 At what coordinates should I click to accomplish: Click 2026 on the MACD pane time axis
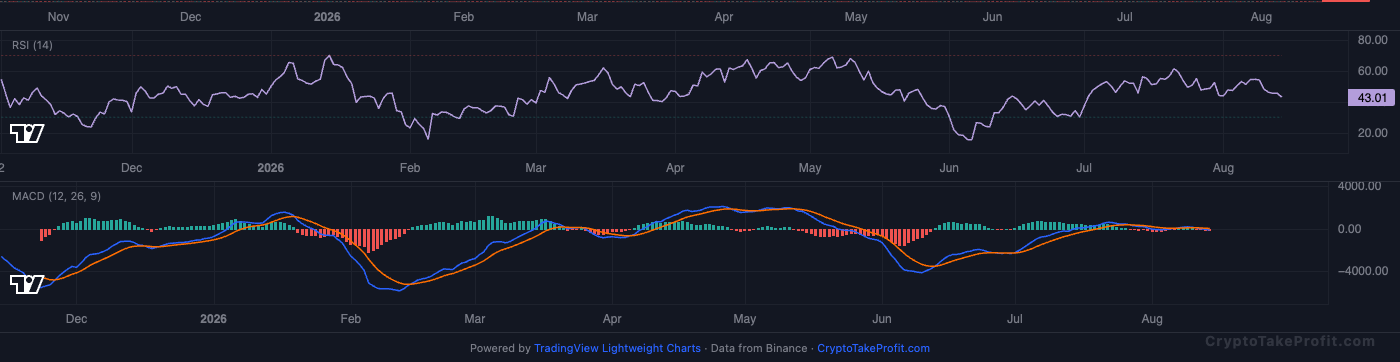click(214, 319)
